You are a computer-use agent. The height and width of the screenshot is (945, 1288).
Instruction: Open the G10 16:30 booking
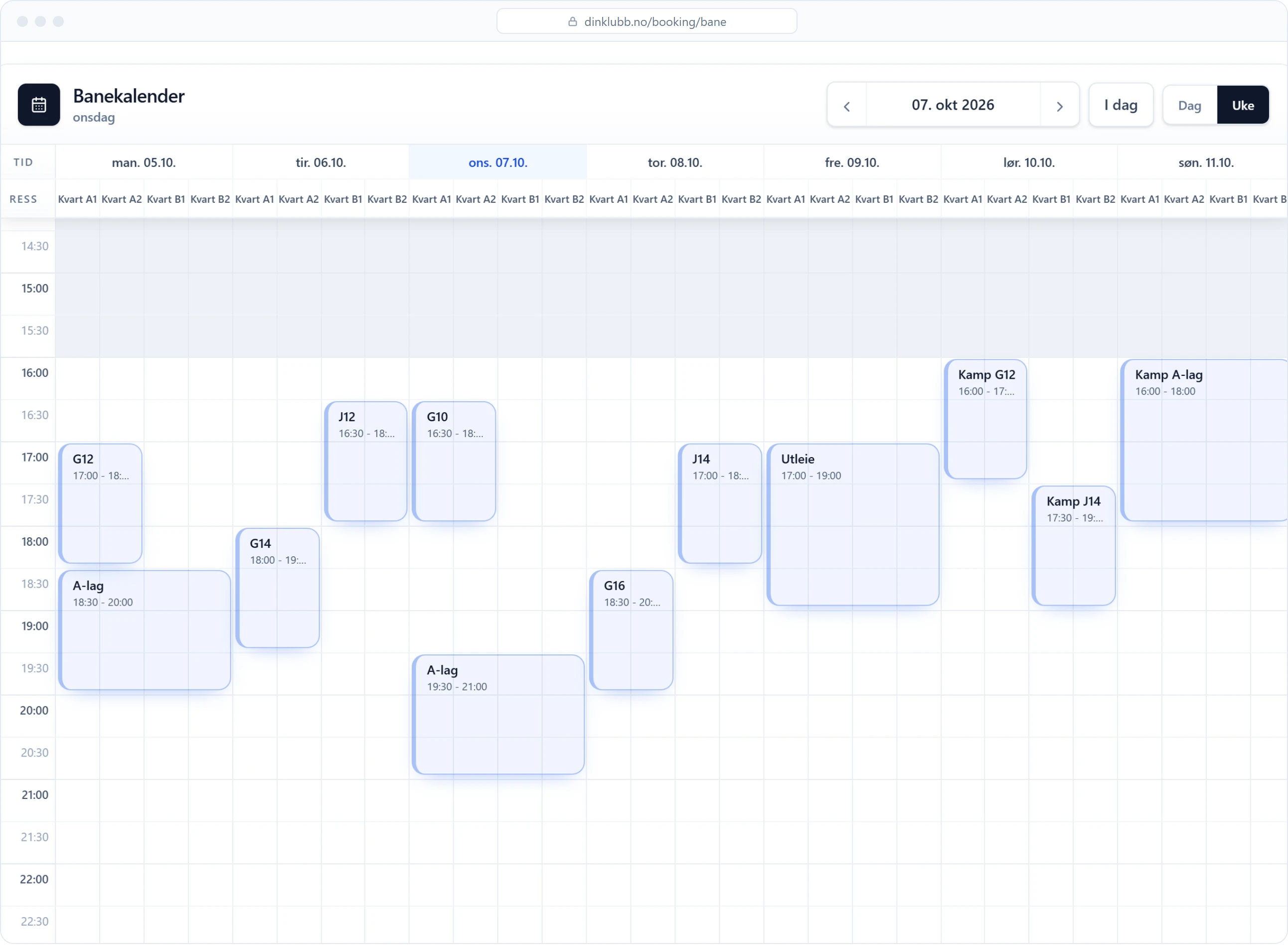[454, 462]
